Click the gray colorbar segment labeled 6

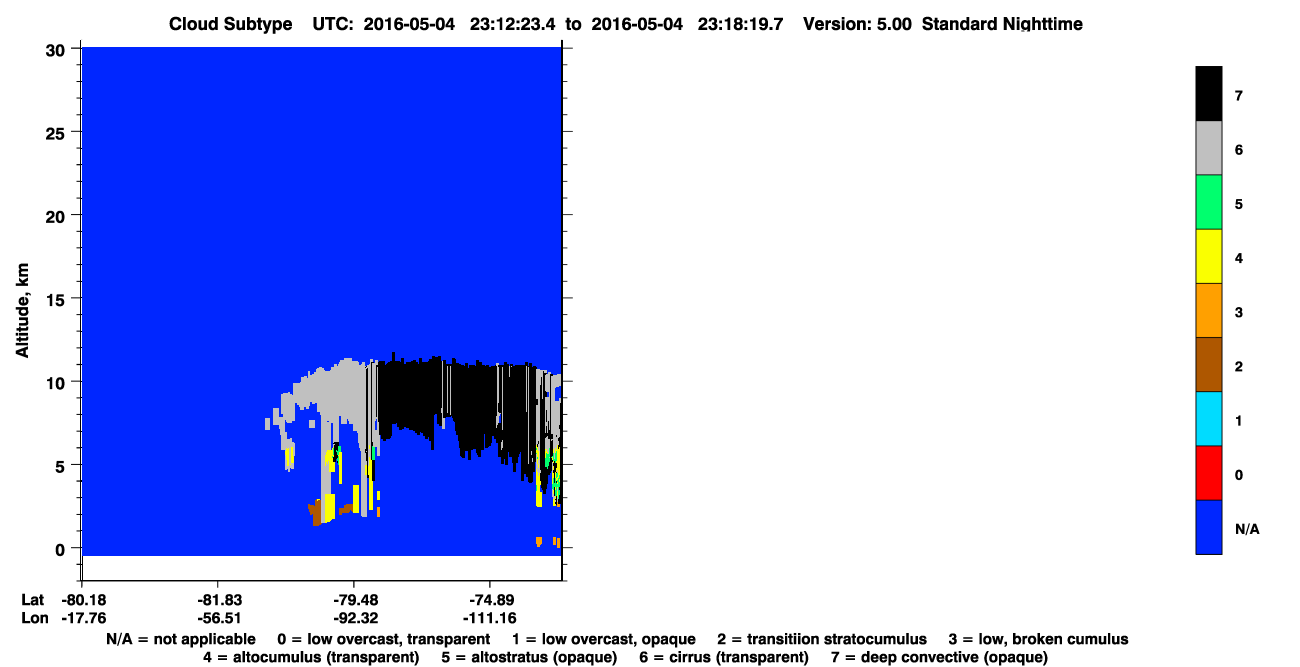[x=1208, y=148]
